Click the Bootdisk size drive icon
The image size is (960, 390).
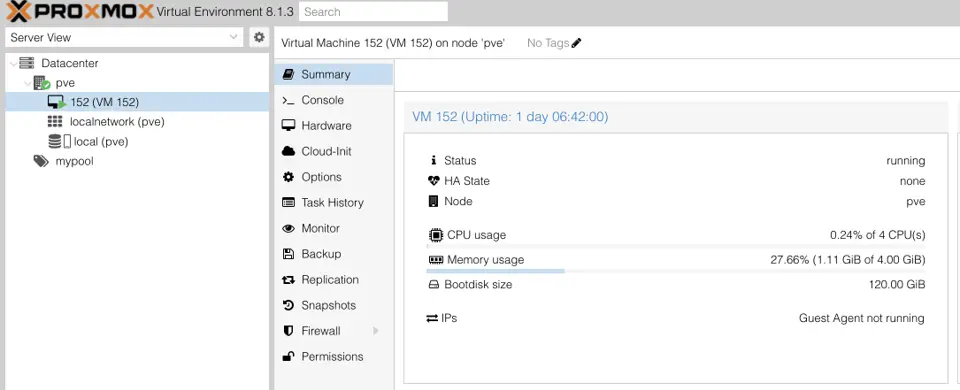(433, 285)
